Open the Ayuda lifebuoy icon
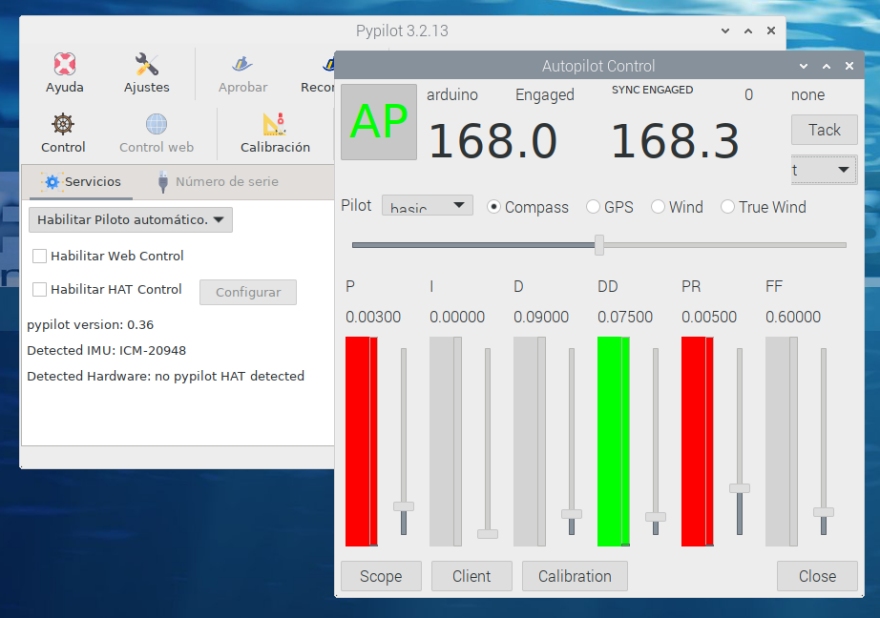This screenshot has width=880, height=618. [64, 65]
